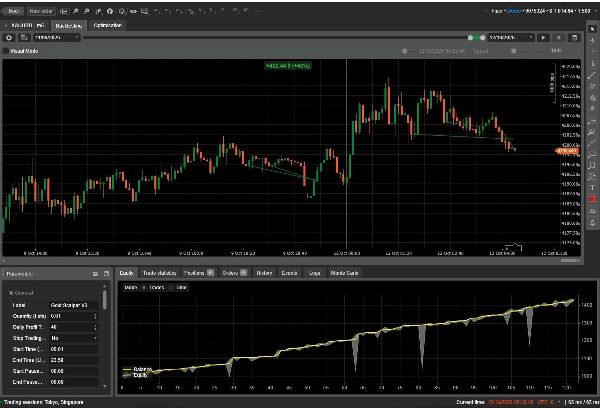The image size is (600, 408).
Task: Enable the Visual Mode checkbox
Action: [6, 51]
